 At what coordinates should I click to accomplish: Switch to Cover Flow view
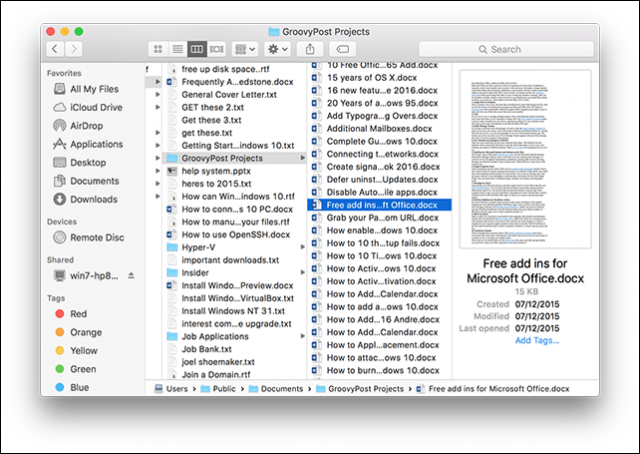217,49
